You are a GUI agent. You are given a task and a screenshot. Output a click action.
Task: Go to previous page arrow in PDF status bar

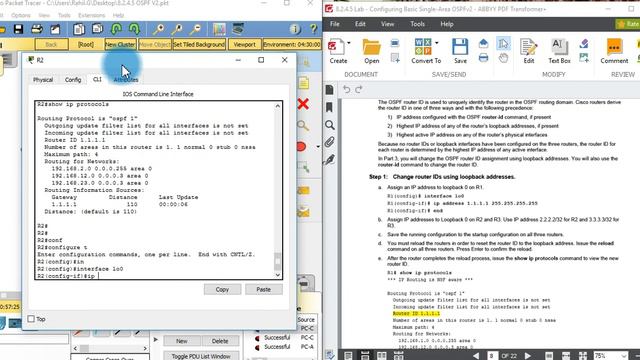pos(476,356)
